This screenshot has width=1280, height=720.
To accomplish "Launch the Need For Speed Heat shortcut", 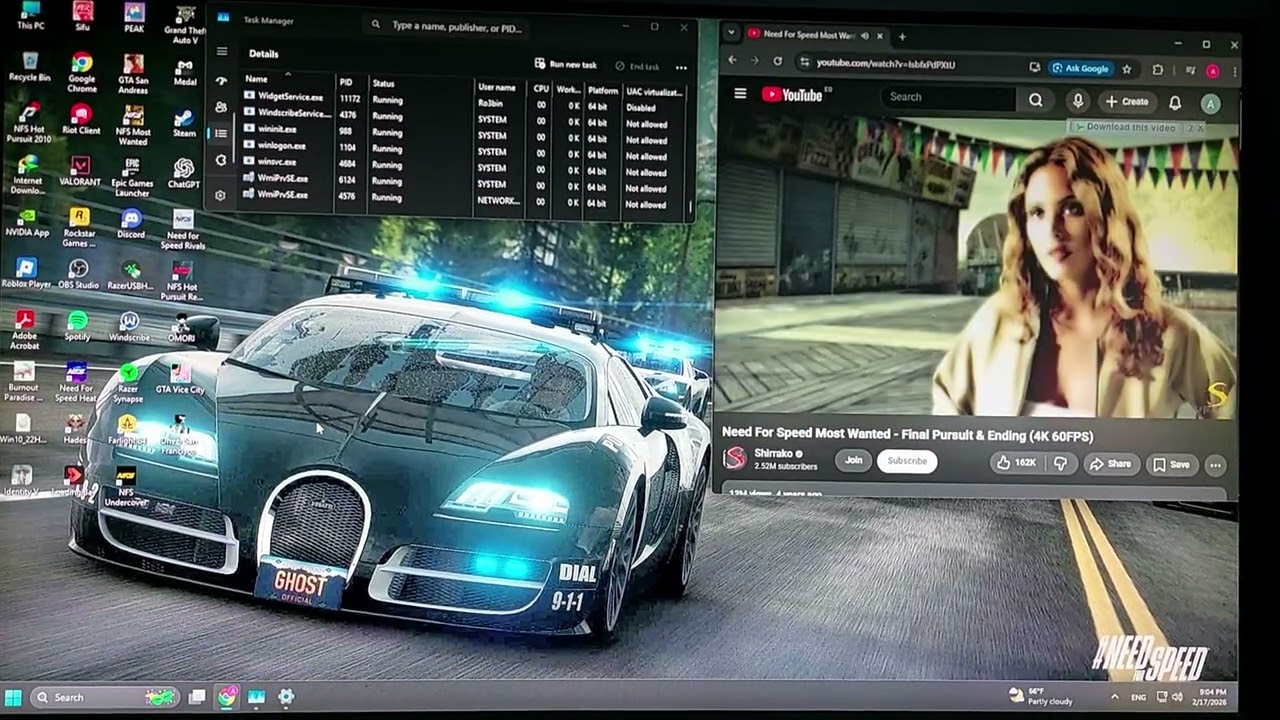I will (76, 381).
